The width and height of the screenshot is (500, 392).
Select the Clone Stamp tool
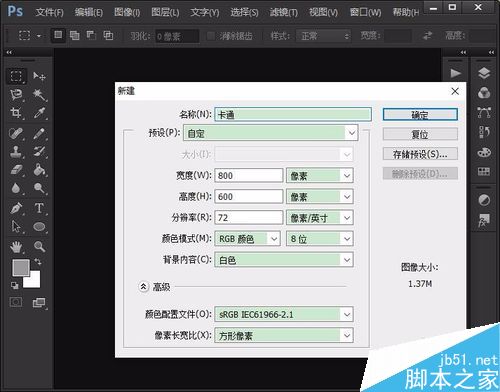pos(16,152)
